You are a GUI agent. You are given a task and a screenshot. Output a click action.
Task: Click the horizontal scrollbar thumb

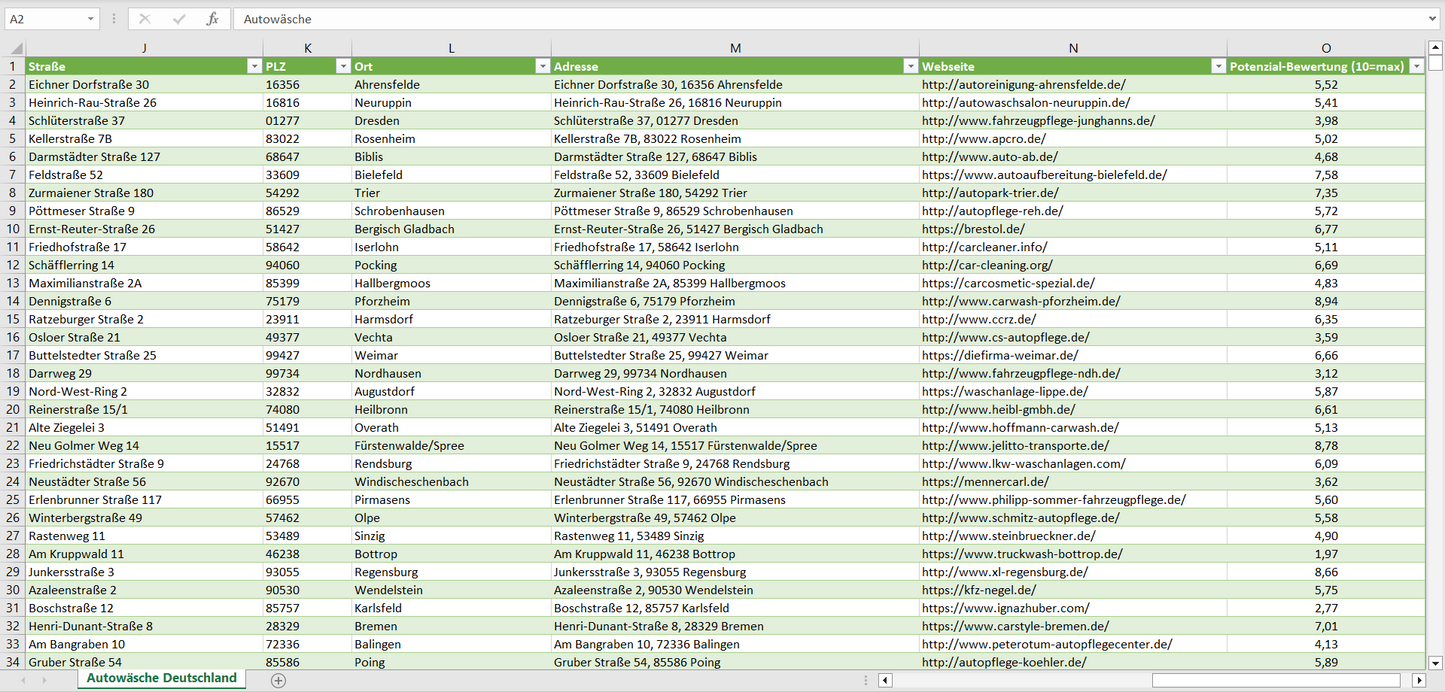(1278, 680)
